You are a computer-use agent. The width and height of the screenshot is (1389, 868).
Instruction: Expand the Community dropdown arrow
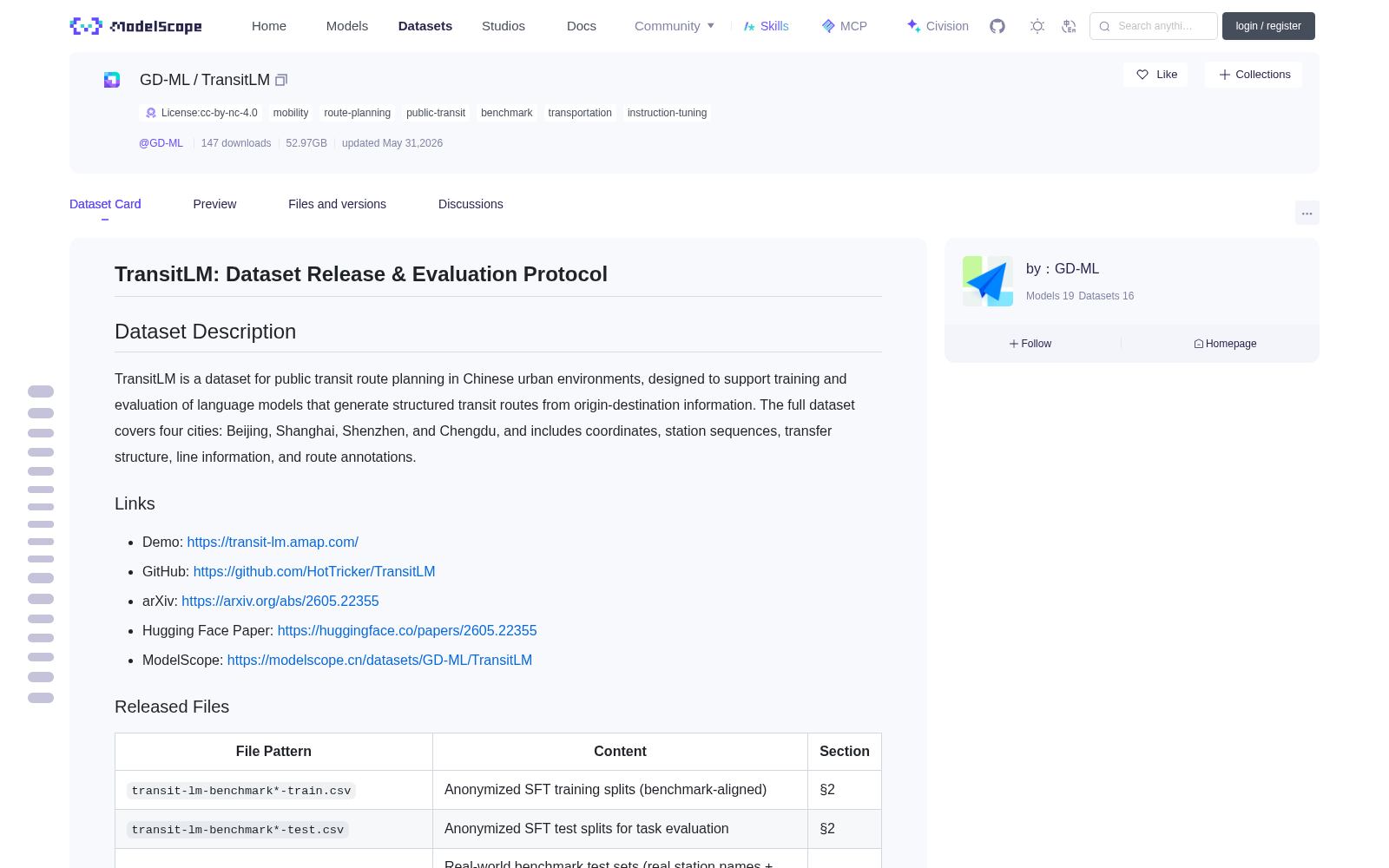point(711,26)
